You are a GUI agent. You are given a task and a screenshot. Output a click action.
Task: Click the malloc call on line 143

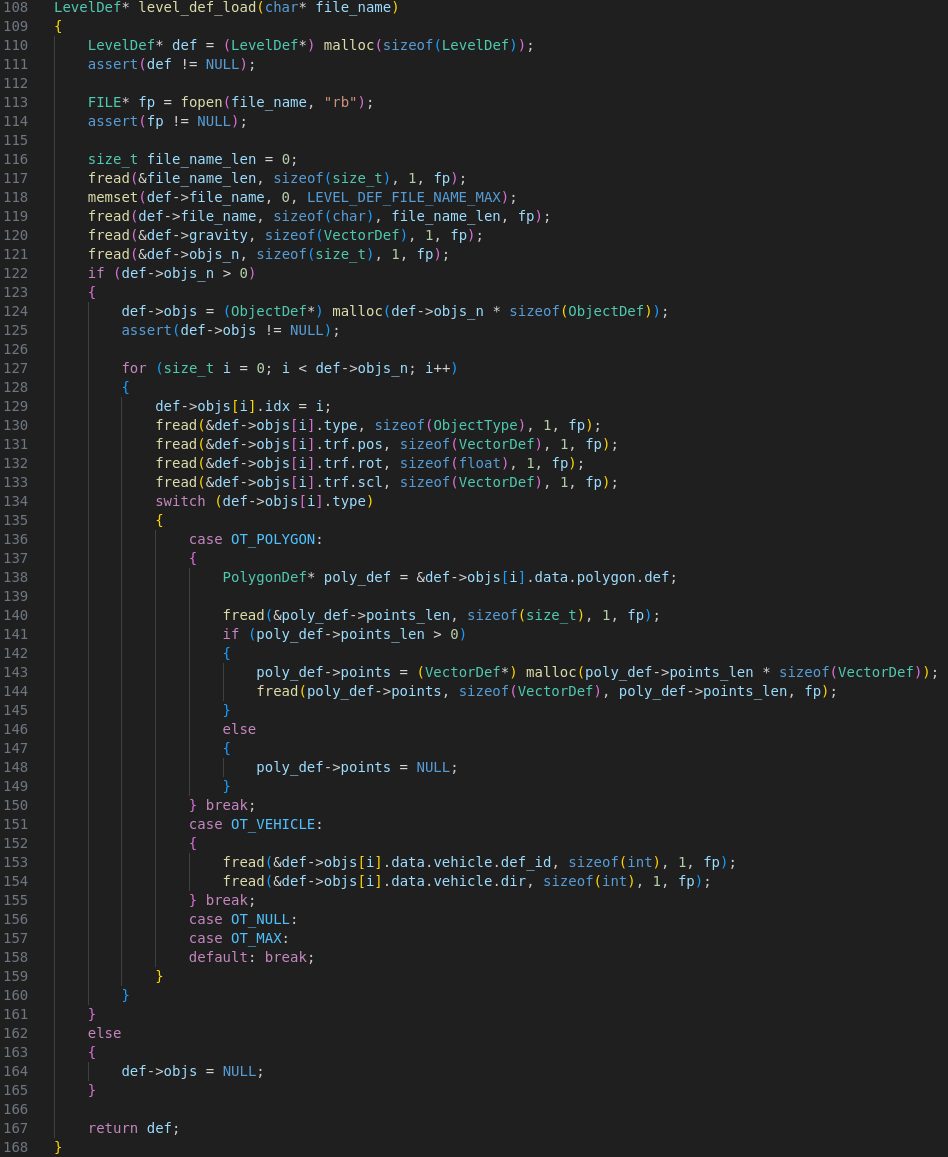click(x=551, y=673)
